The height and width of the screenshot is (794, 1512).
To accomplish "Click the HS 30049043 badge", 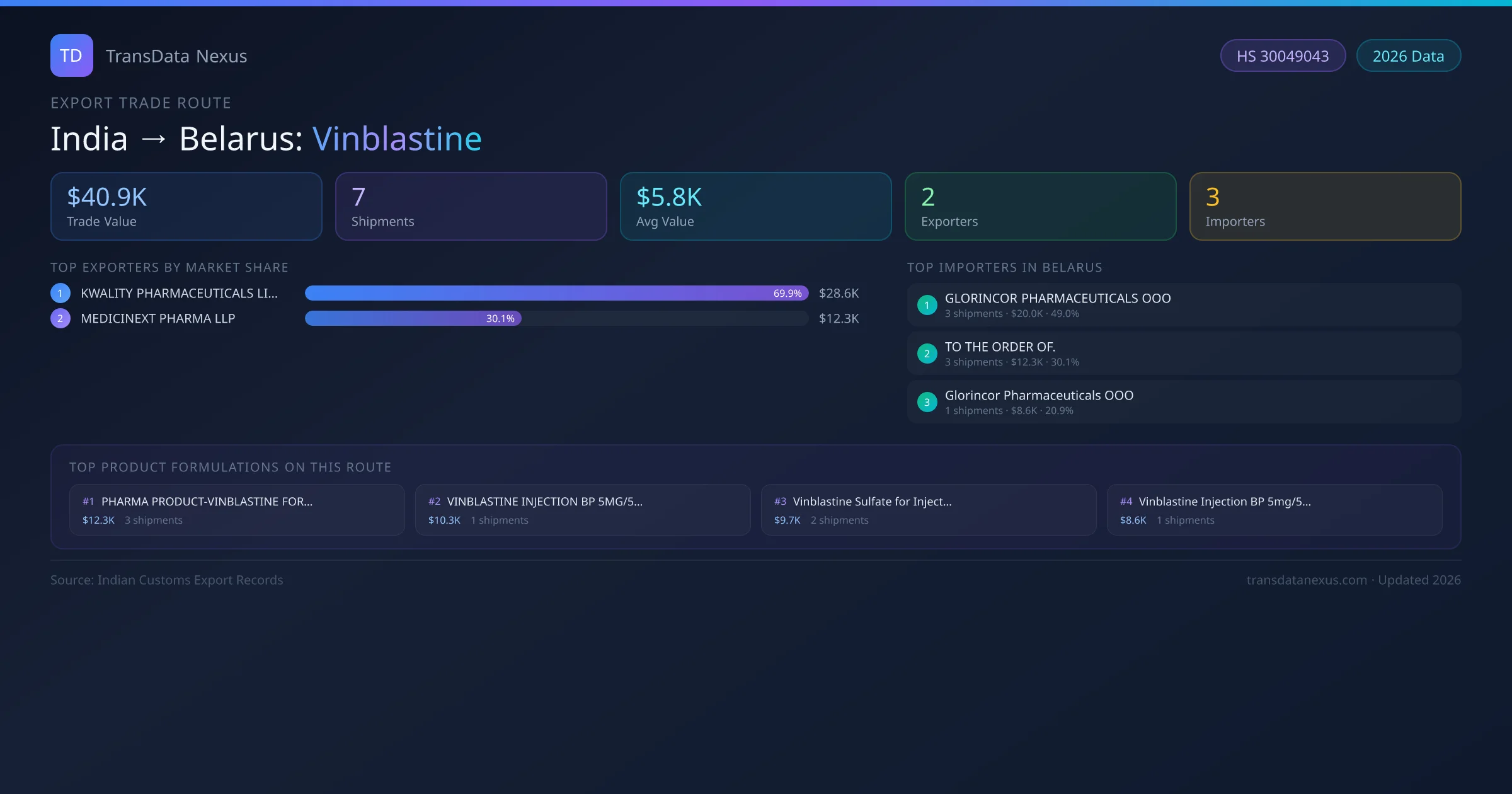I will click(1282, 56).
